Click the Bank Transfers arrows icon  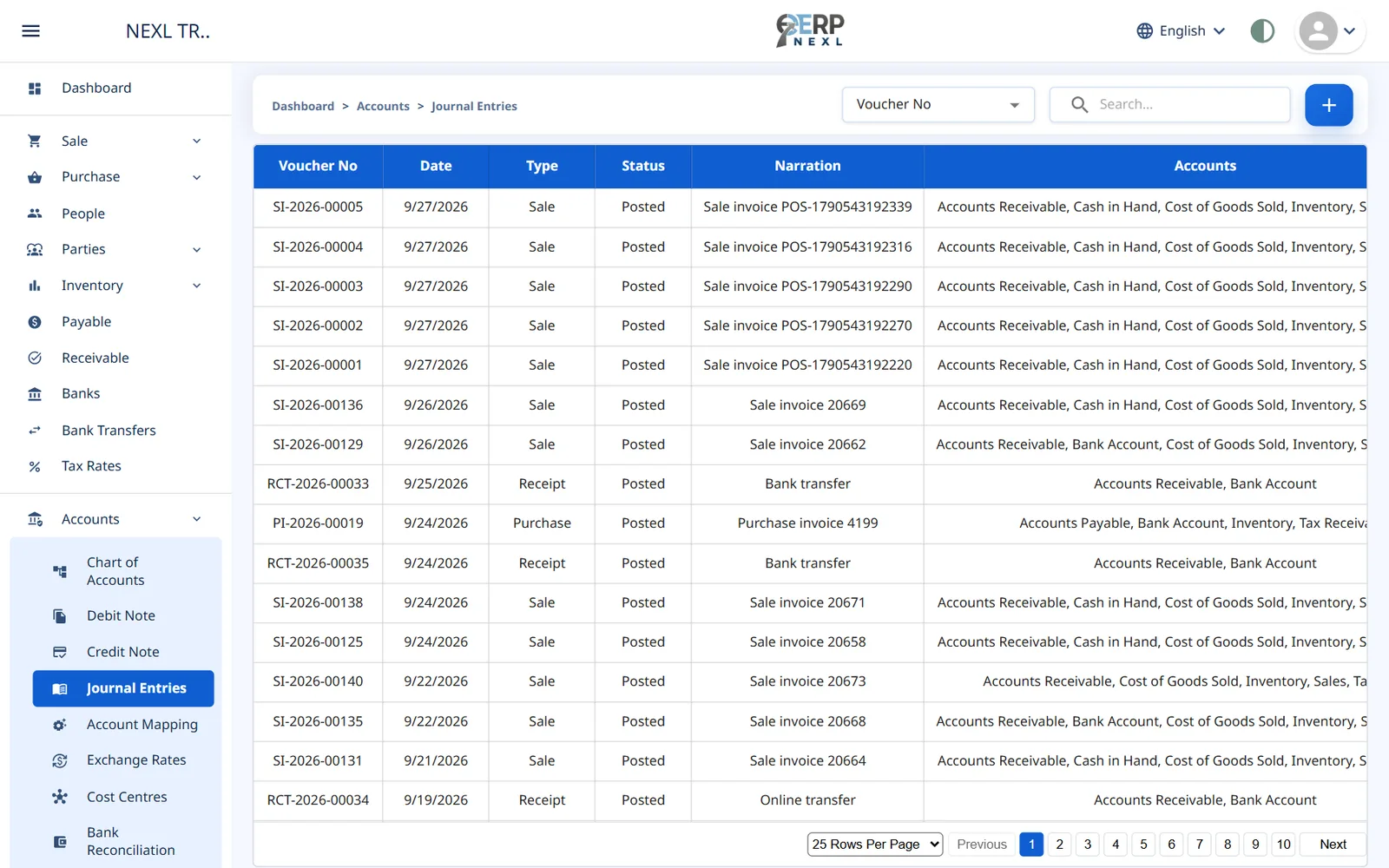coord(35,431)
